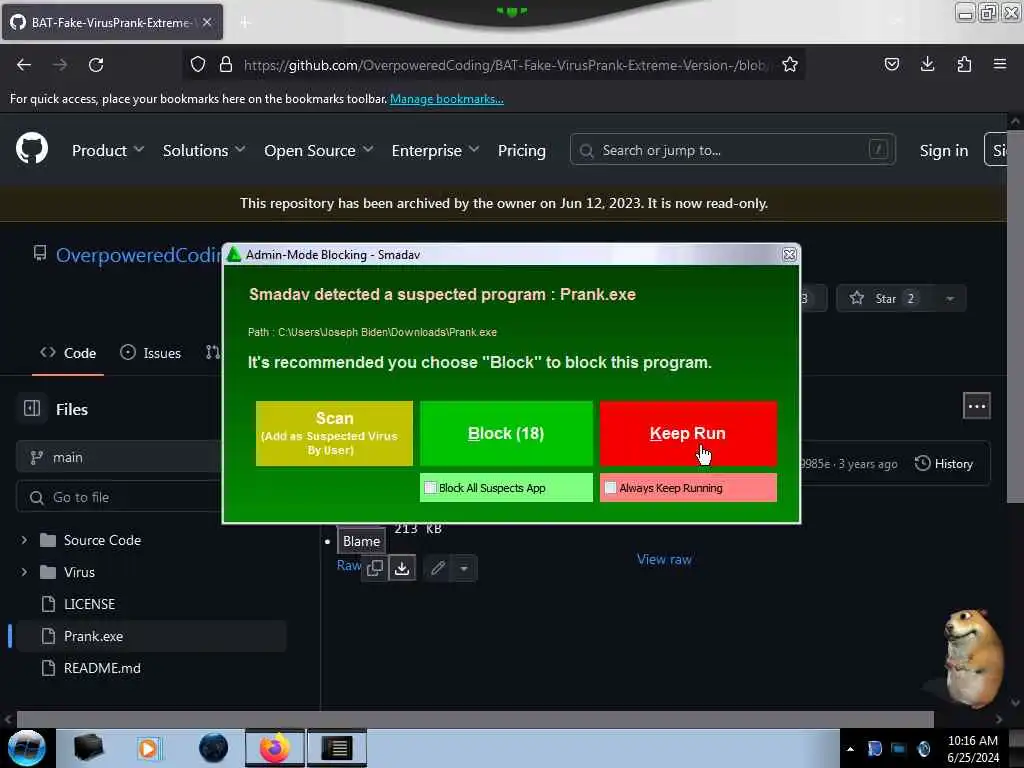This screenshot has width=1024, height=768.
Task: Click the taskbar clock showing 10:16 AM
Action: coord(972,749)
